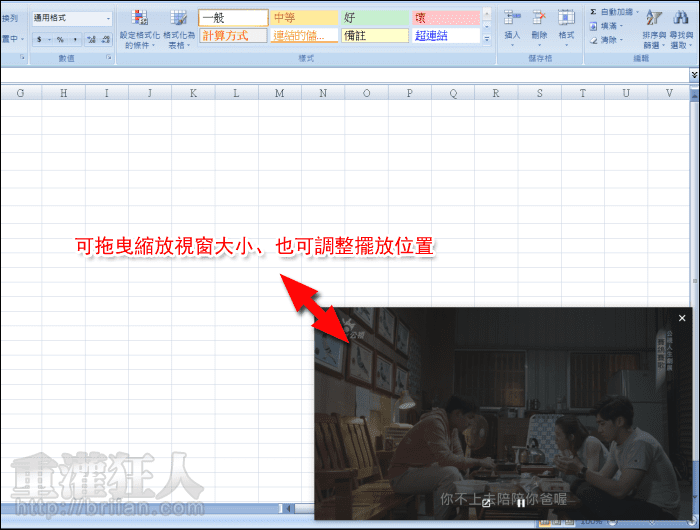Select the 超連結 hyperlink cell style
The width and height of the screenshot is (700, 530).
445,35
